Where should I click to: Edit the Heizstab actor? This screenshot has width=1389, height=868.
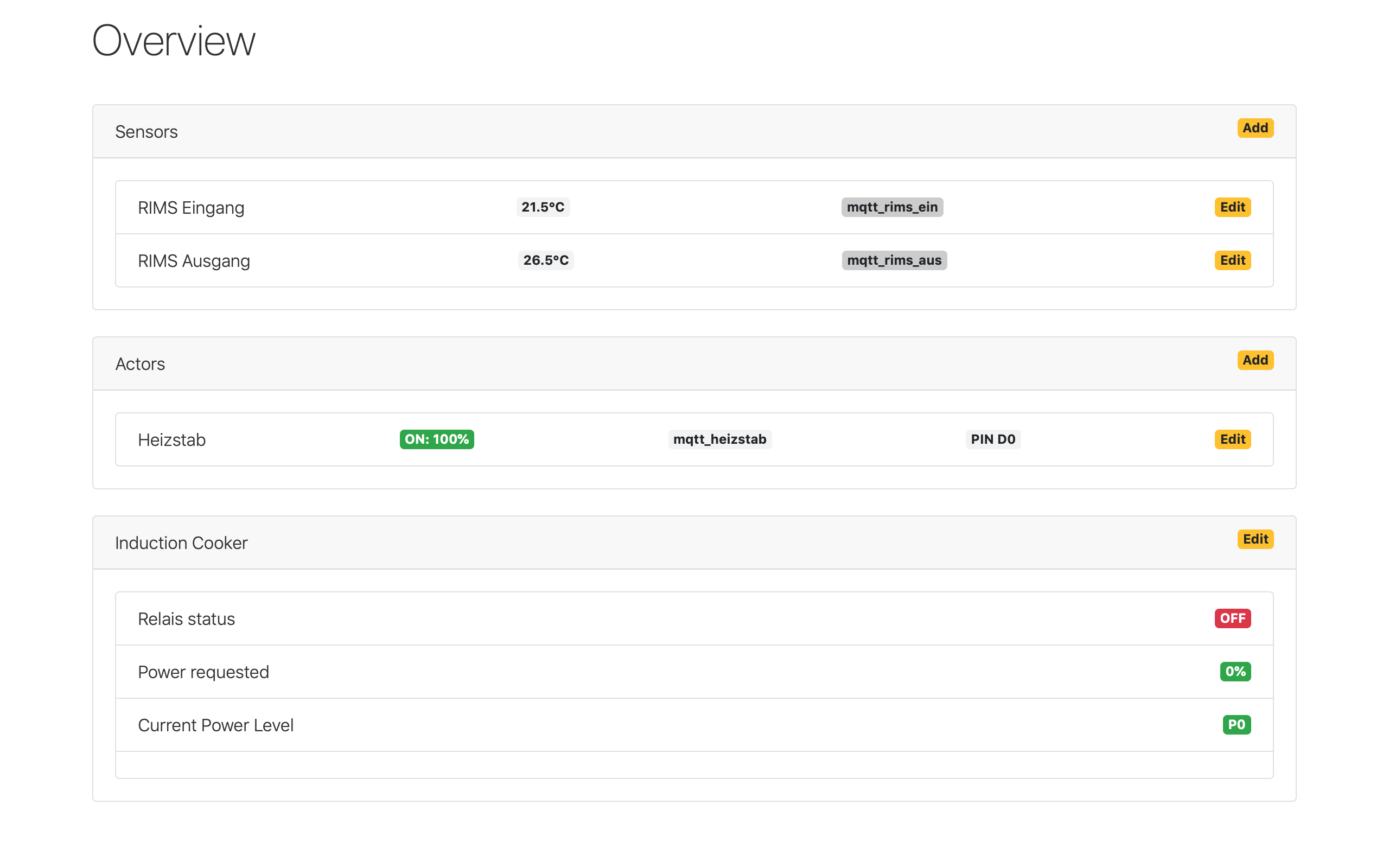pos(1232,439)
